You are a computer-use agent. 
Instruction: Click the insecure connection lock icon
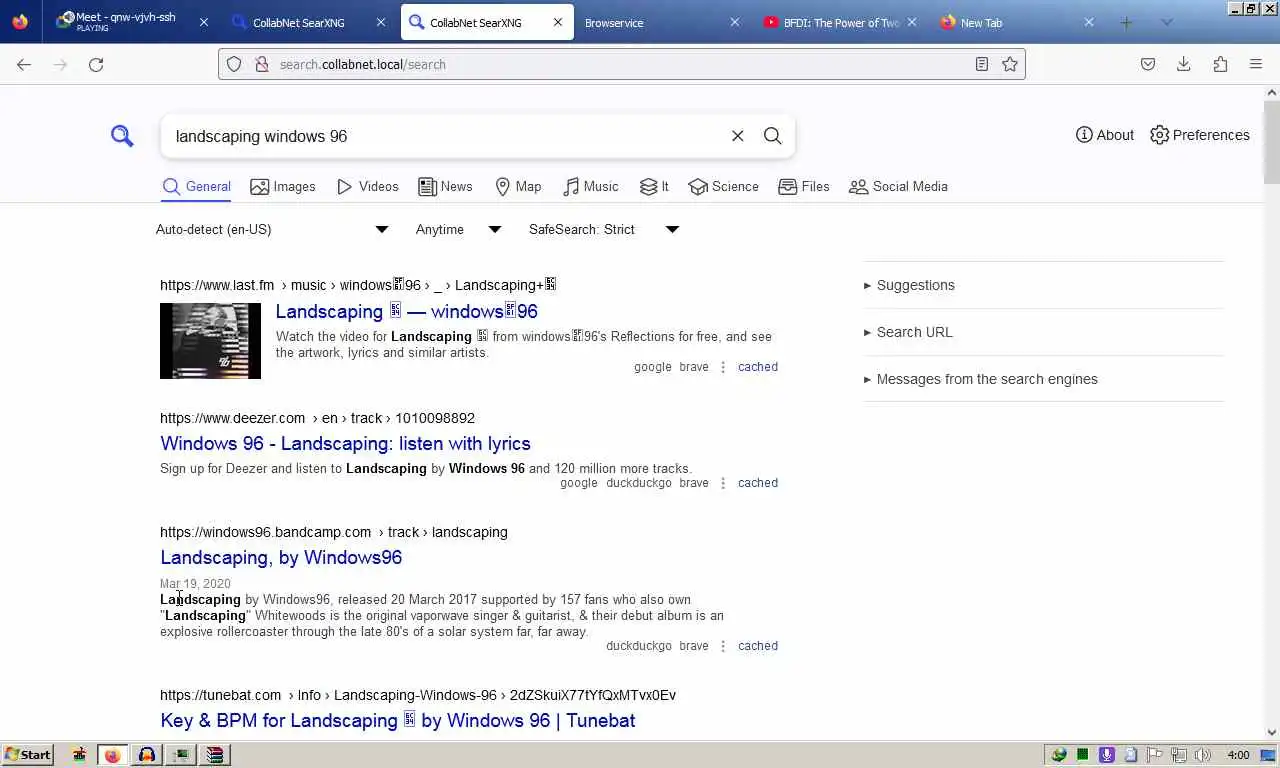[x=262, y=64]
